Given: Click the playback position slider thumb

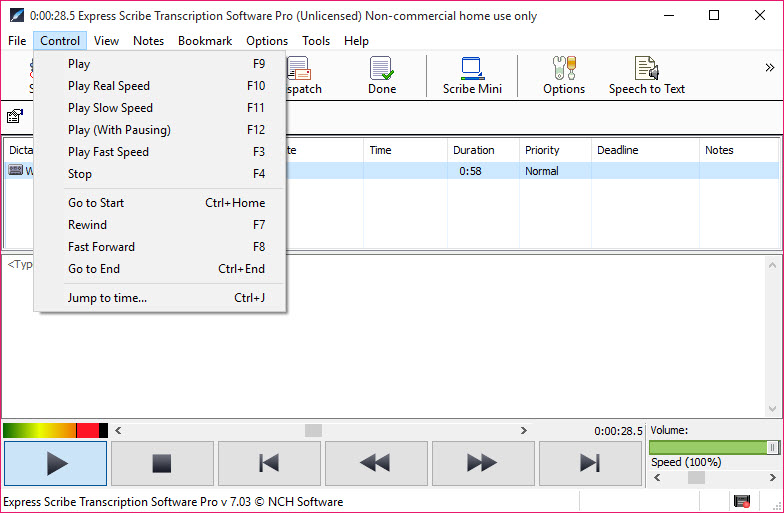Looking at the screenshot, I should point(314,430).
